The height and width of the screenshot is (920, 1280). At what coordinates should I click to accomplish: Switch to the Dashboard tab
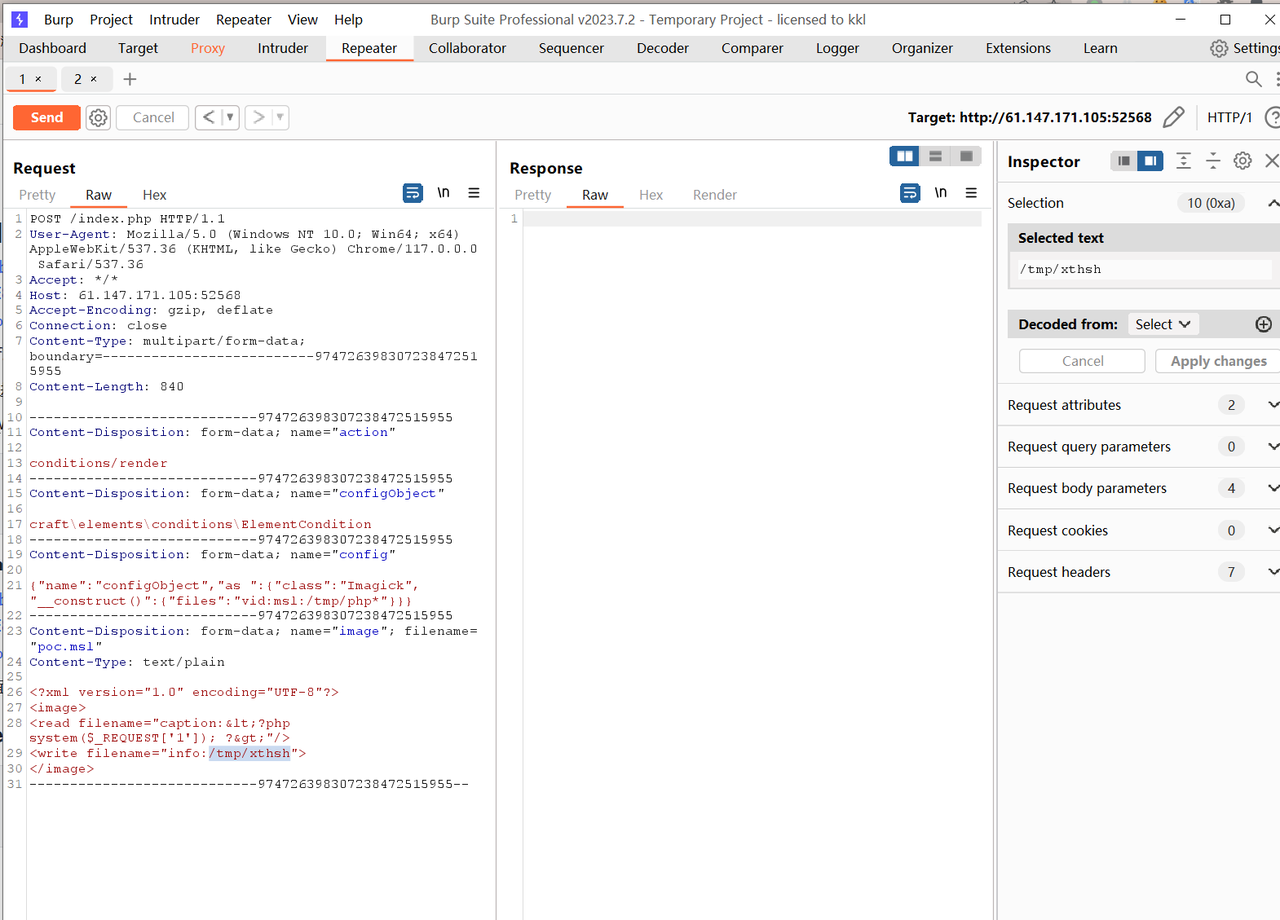coord(52,48)
